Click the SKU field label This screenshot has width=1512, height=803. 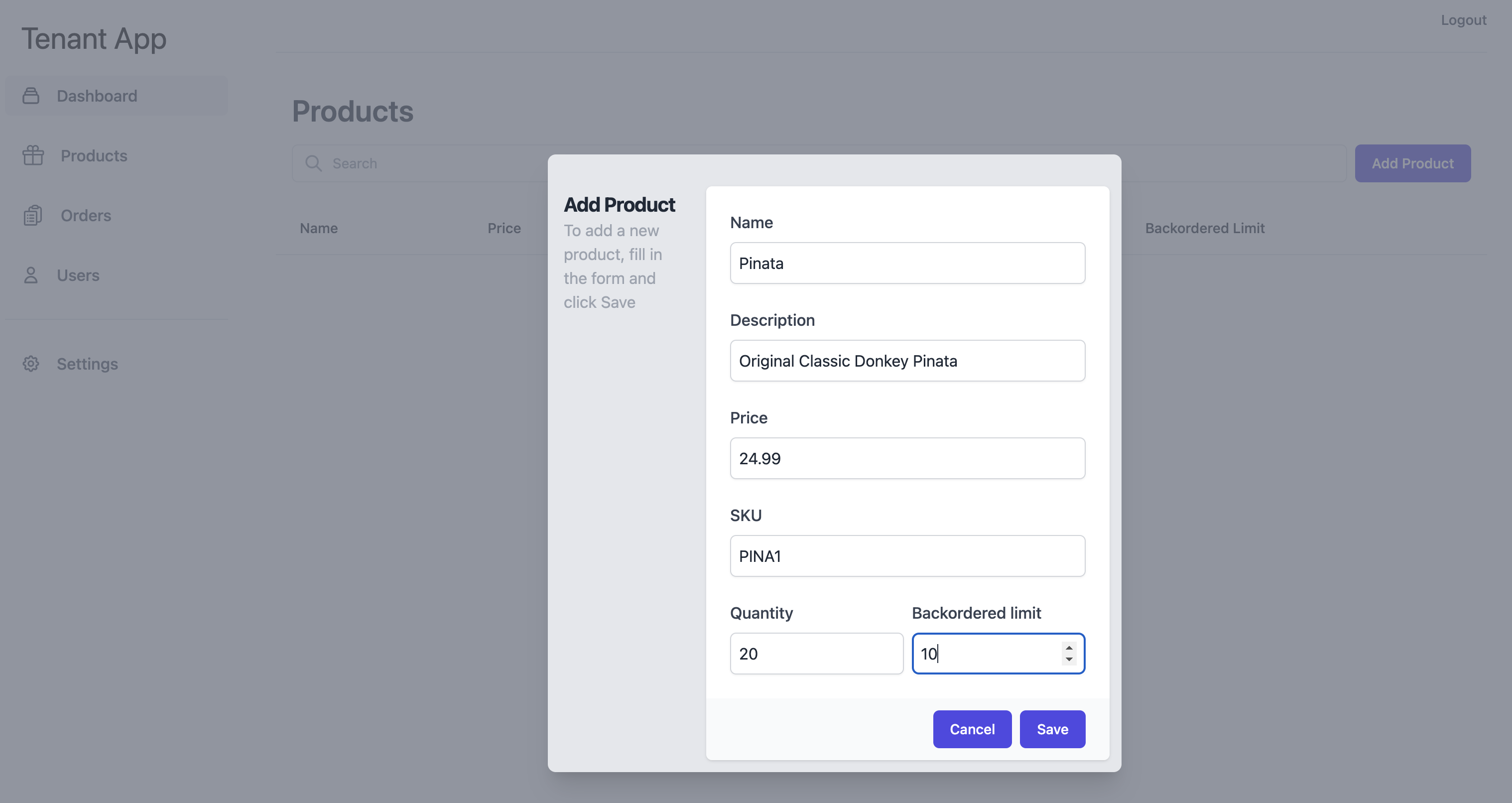click(746, 516)
